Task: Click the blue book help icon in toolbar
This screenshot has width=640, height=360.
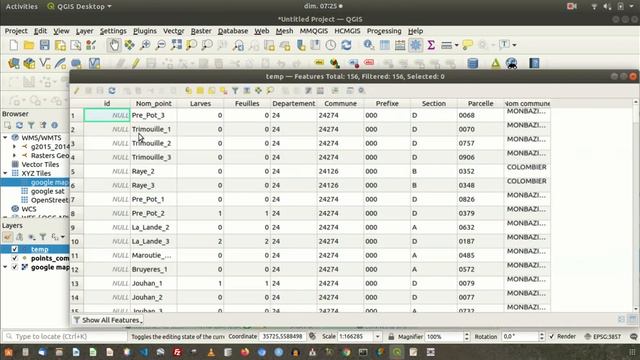Action: pyautogui.click(x=534, y=63)
